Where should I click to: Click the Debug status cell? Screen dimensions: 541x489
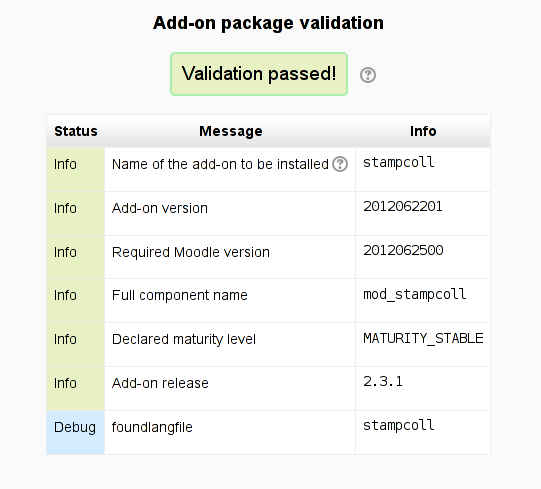[x=76, y=432]
